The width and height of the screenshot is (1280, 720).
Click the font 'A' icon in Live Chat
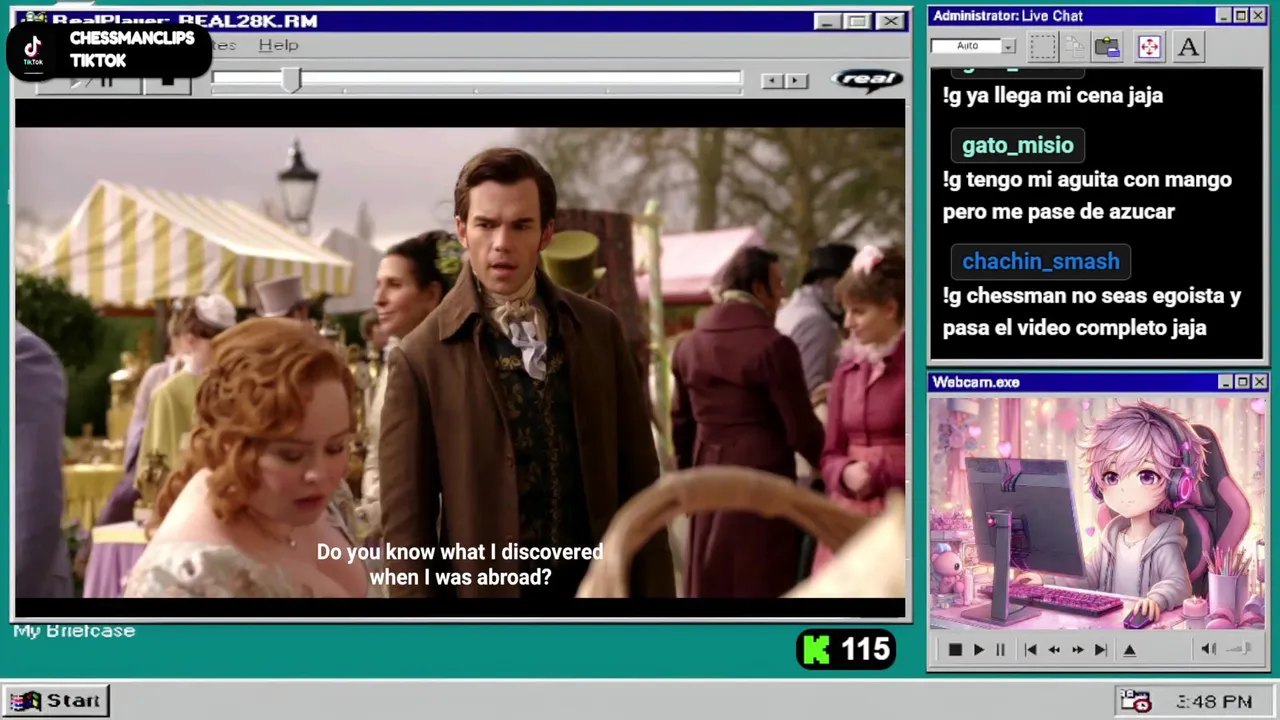tap(1188, 47)
